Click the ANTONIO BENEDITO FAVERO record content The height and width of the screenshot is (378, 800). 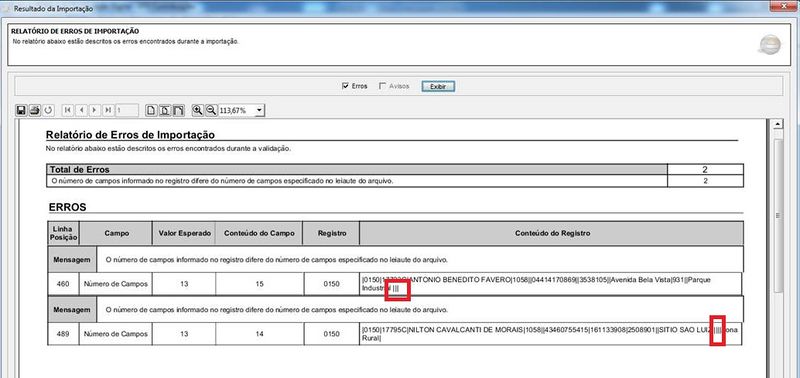click(551, 284)
